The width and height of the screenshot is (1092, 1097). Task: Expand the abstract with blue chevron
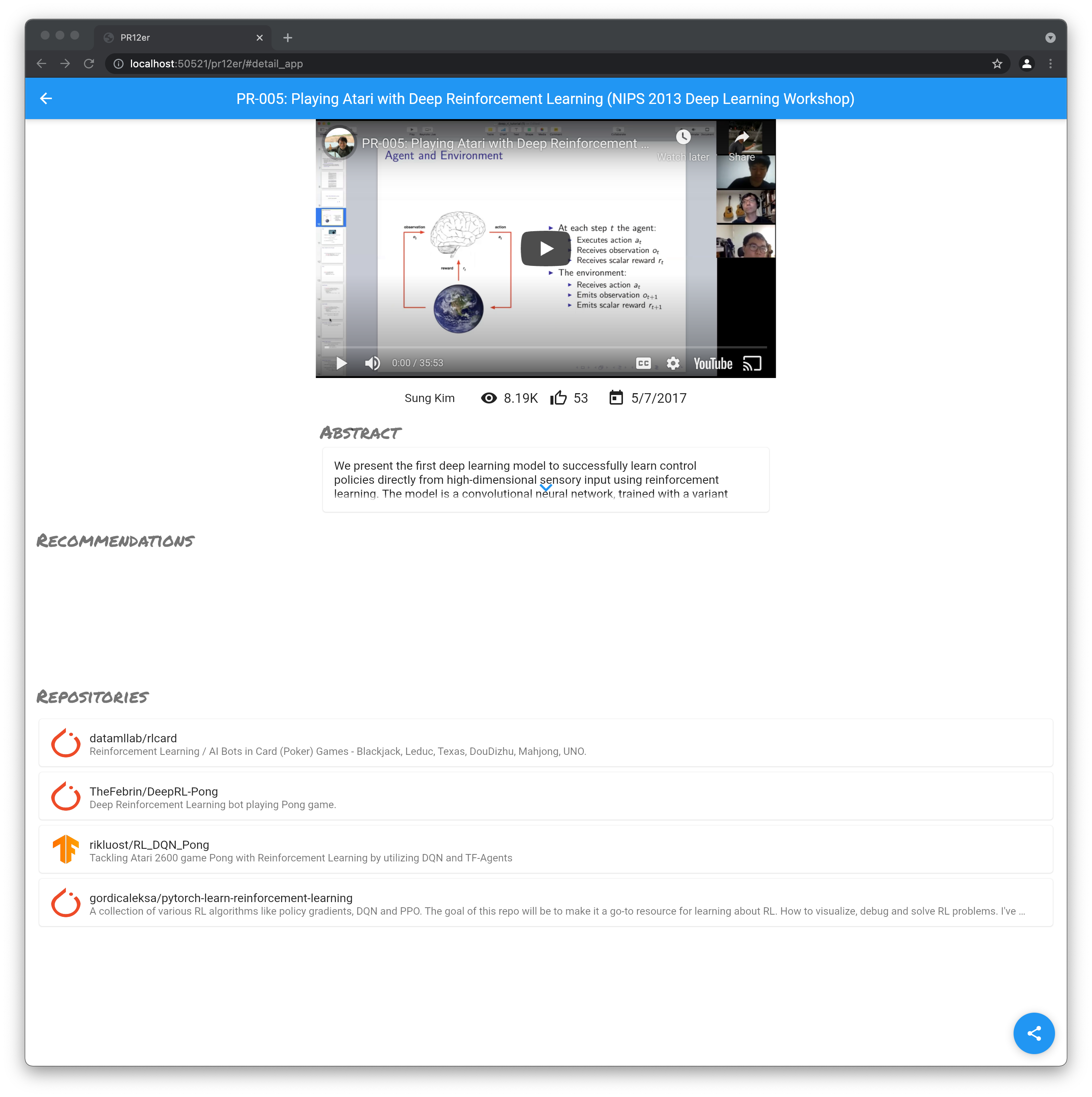coord(546,488)
